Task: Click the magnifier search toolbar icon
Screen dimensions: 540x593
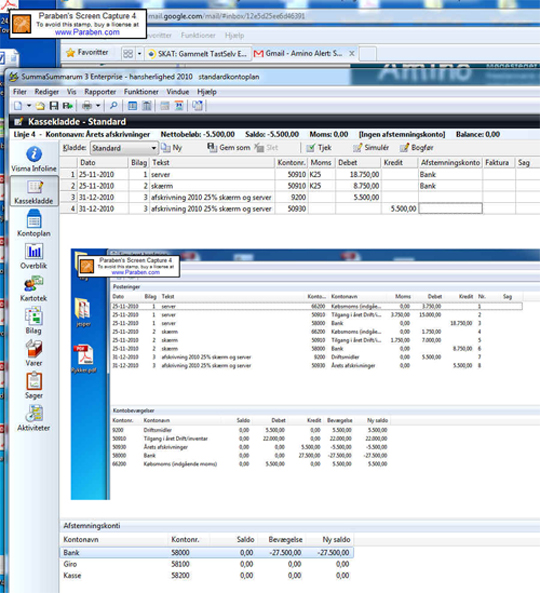Action: click(113, 106)
